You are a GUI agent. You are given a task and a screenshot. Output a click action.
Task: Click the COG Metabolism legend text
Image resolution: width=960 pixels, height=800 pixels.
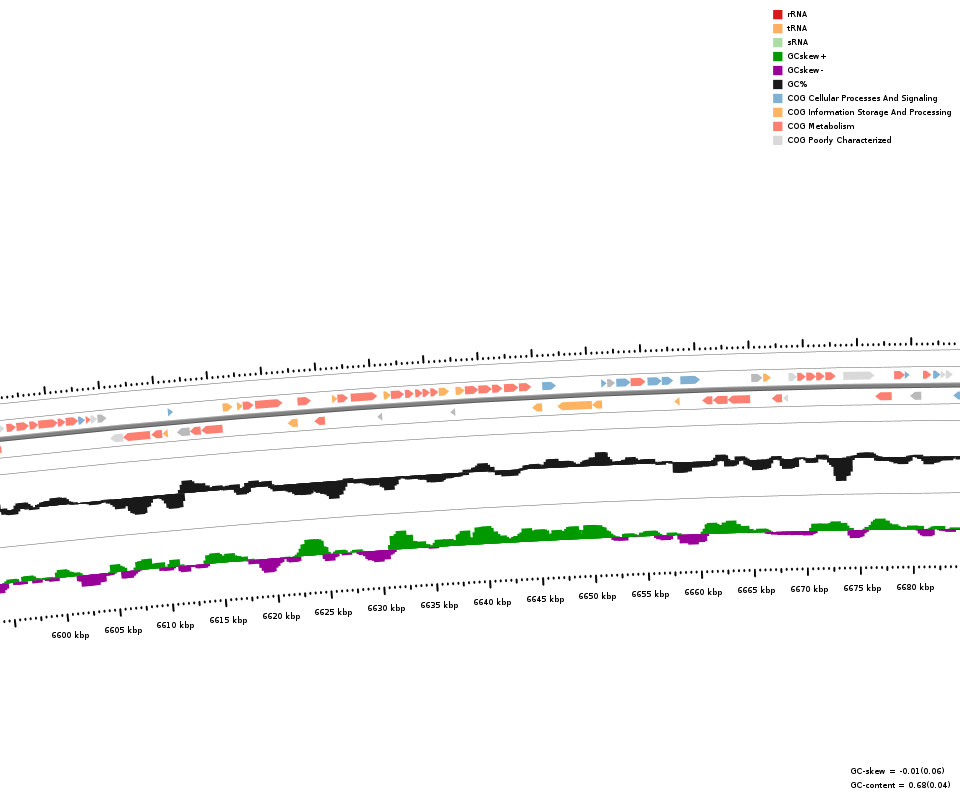coord(820,126)
